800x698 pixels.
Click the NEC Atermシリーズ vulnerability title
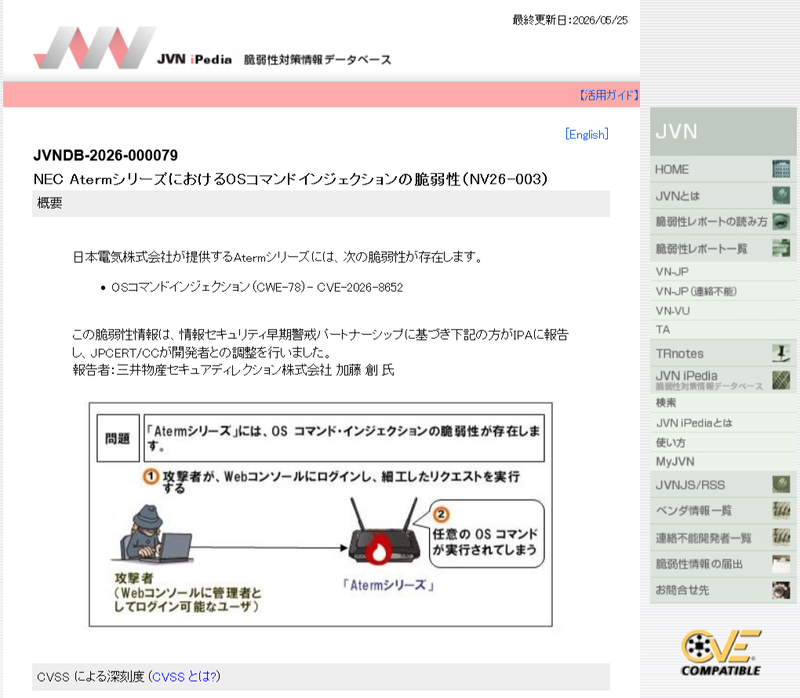click(290, 179)
